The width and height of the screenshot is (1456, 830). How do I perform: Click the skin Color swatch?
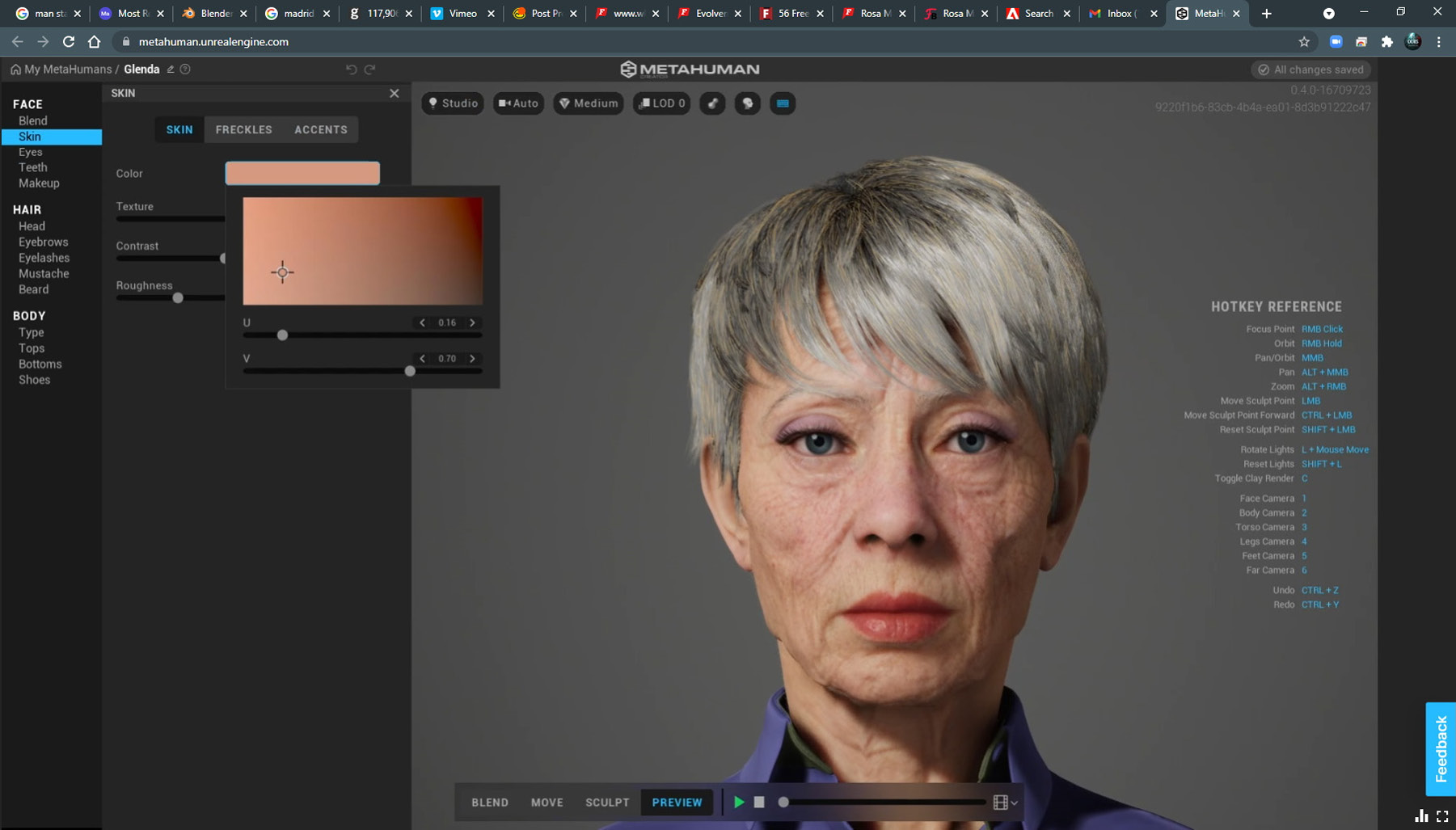(x=302, y=173)
